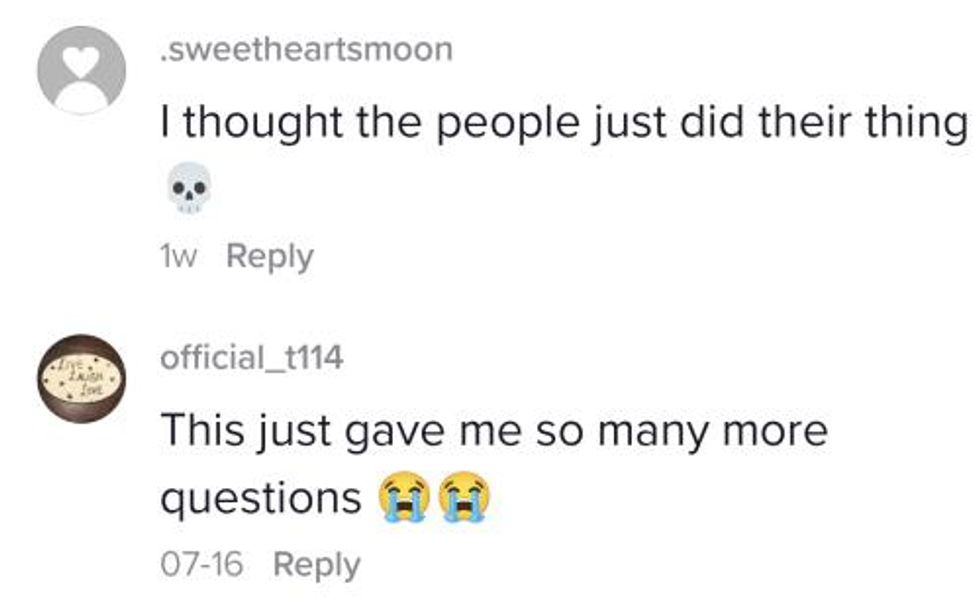Screen dimensions: 980x615
Task: Click the word "questions" in official_t114's comment
Action: pyautogui.click(x=260, y=497)
